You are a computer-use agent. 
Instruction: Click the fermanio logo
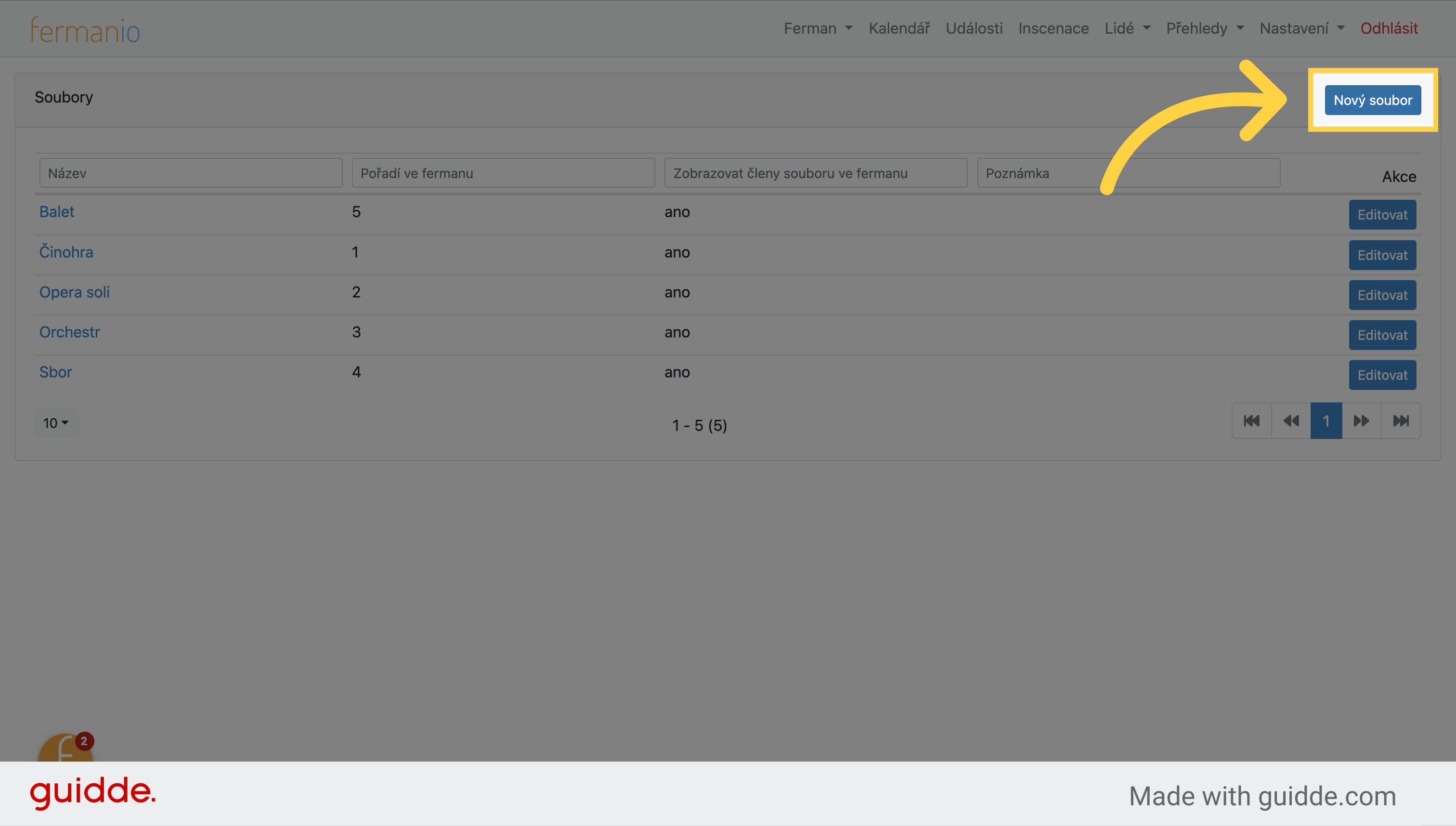click(x=85, y=29)
